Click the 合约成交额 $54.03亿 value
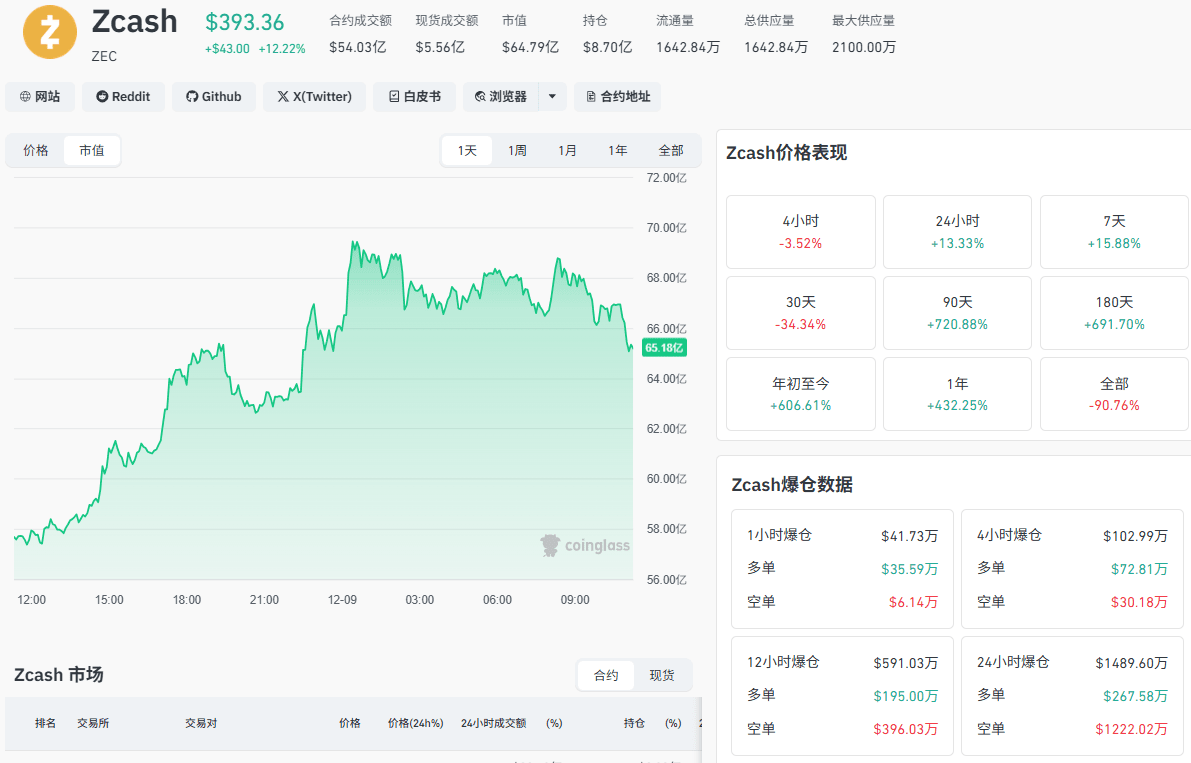Viewport: 1191px width, 763px height. (358, 47)
